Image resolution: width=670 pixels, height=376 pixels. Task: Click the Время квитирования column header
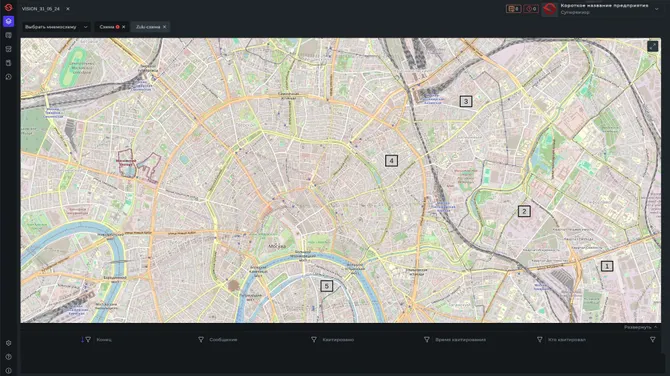[460, 340]
